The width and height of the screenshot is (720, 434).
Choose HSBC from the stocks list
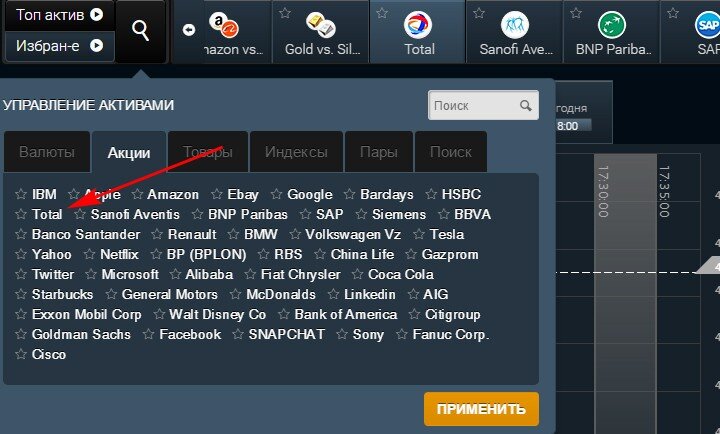[x=461, y=194]
